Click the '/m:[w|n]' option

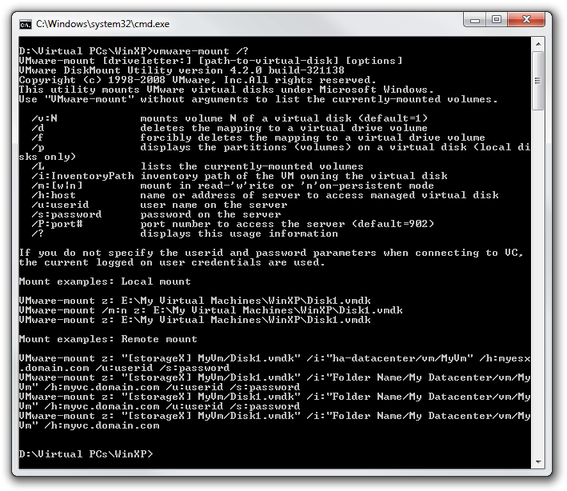[57, 185]
